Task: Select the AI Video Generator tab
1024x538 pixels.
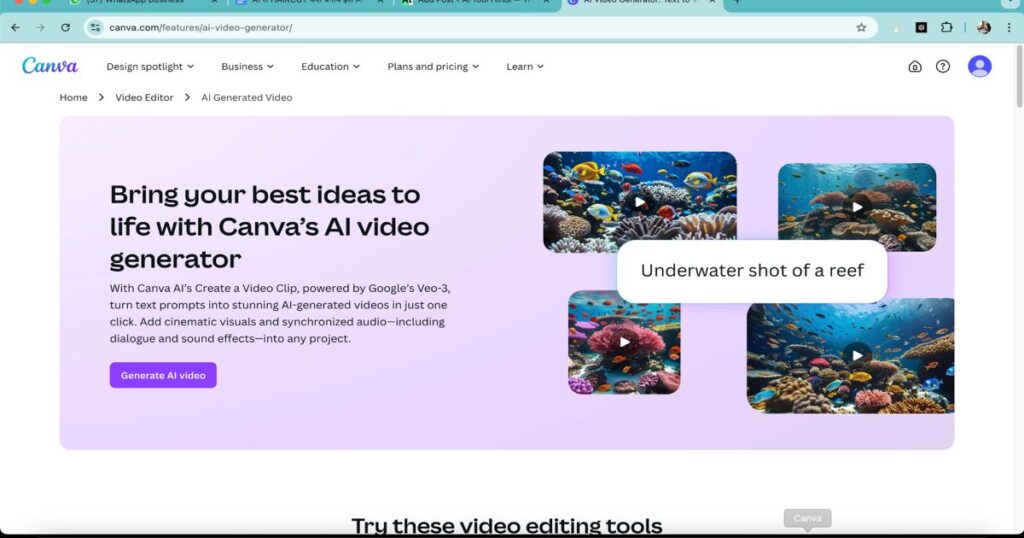Action: click(x=640, y=3)
